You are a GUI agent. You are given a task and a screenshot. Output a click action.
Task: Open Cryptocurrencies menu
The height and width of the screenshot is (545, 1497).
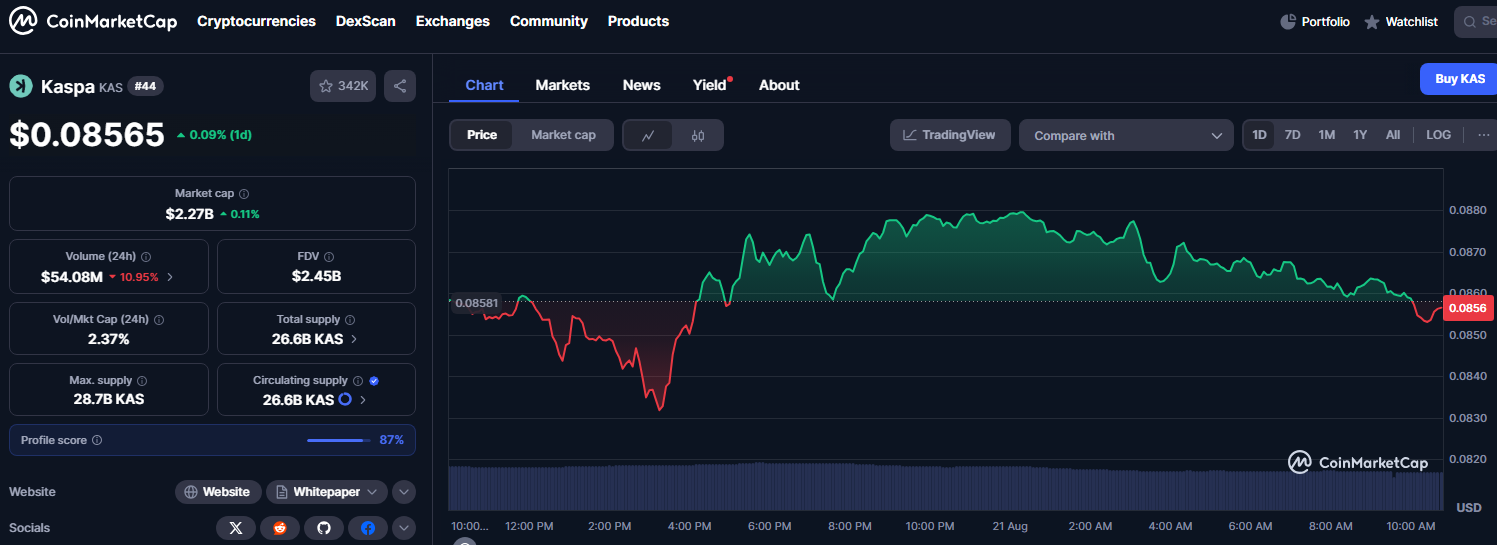(x=256, y=21)
